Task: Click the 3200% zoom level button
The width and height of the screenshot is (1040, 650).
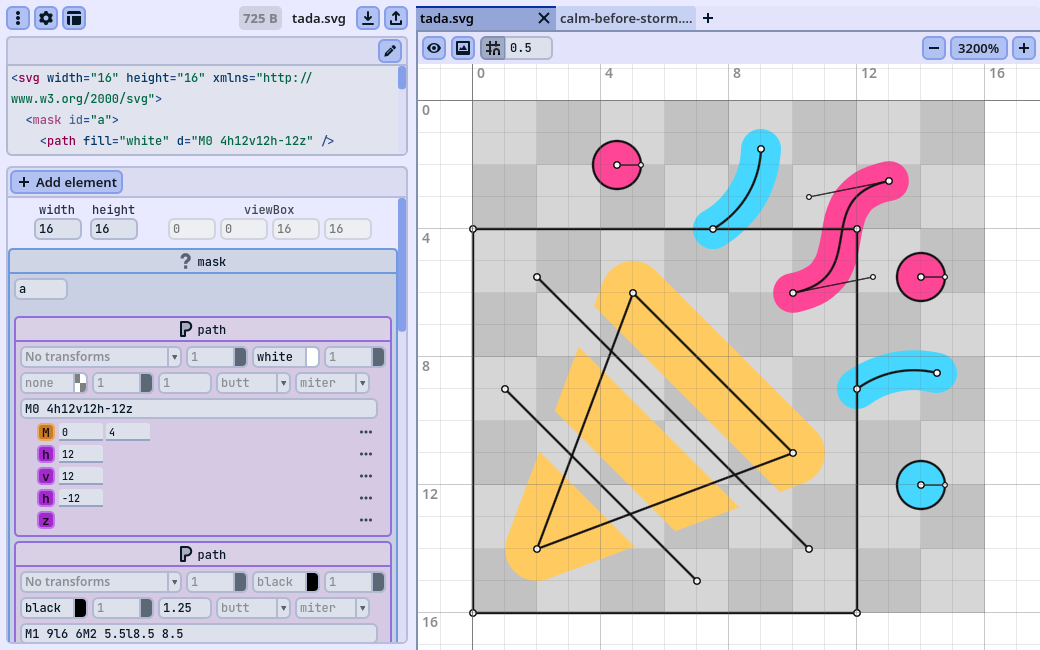Action: click(x=978, y=48)
